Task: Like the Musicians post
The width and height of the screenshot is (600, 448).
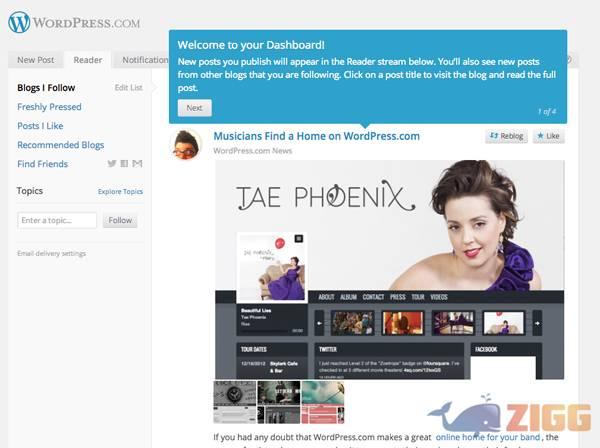Action: [x=548, y=136]
